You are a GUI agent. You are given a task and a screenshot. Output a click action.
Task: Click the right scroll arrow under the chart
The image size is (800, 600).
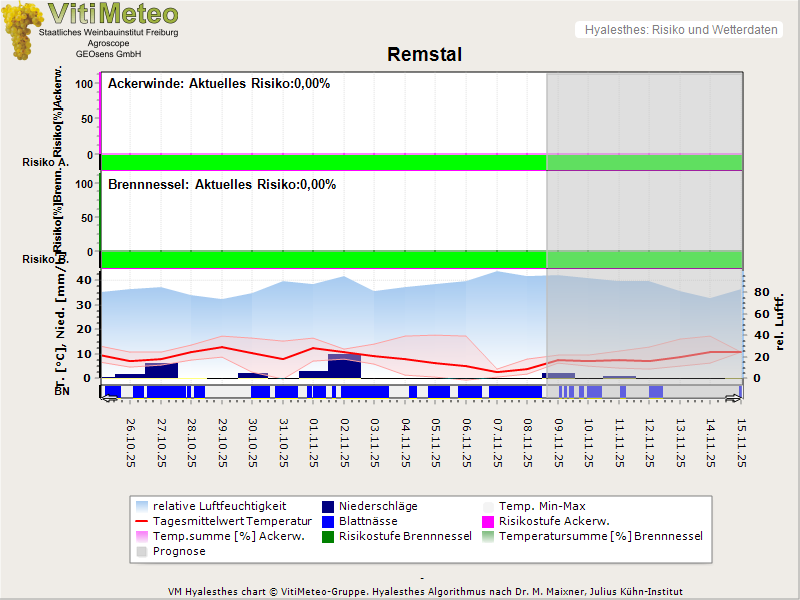(x=734, y=399)
